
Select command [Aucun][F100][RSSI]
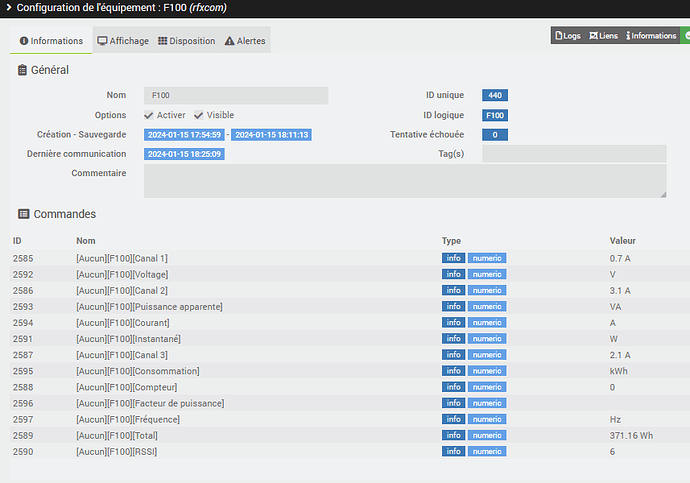click(x=117, y=452)
